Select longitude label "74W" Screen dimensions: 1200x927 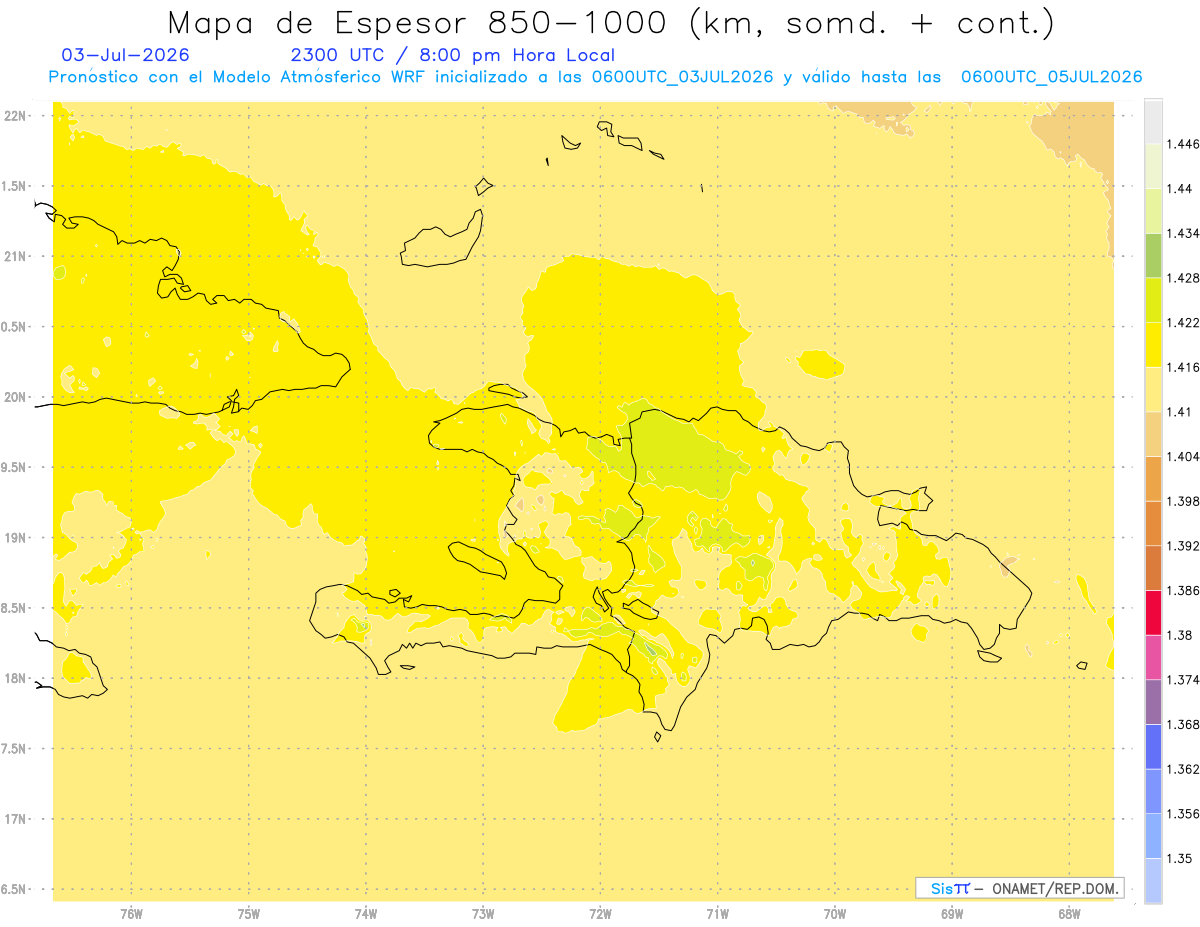[366, 914]
